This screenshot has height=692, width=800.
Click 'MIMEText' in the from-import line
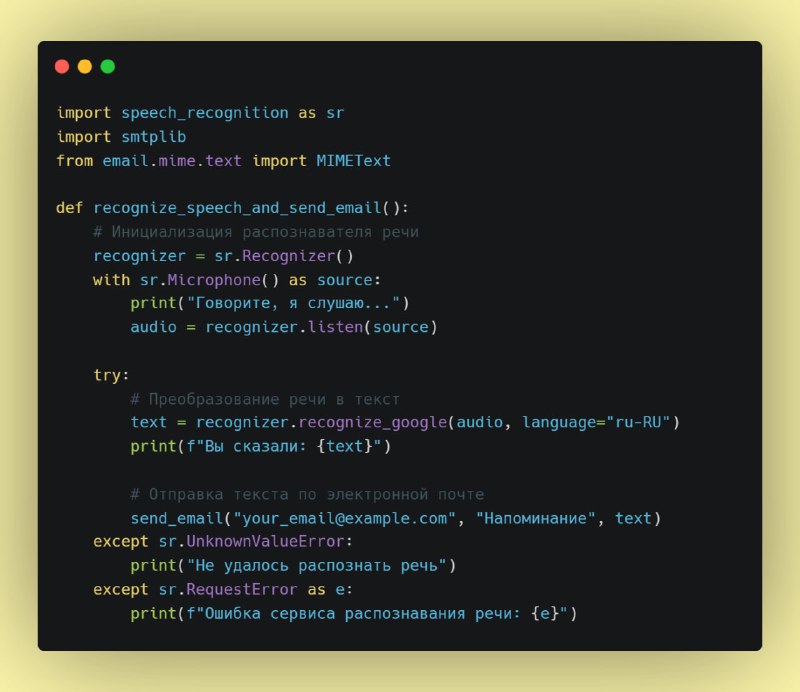tap(354, 161)
